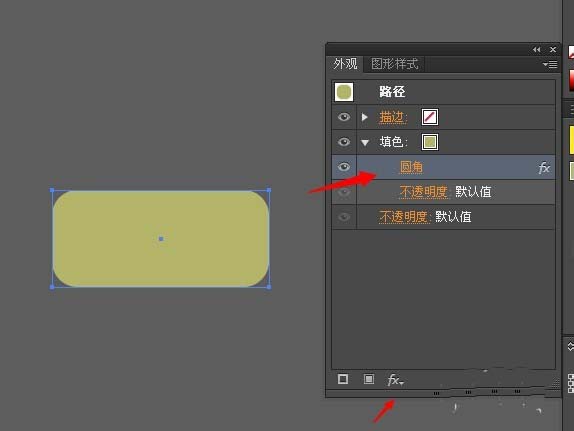Open the 圆角 effect settings link

point(411,167)
